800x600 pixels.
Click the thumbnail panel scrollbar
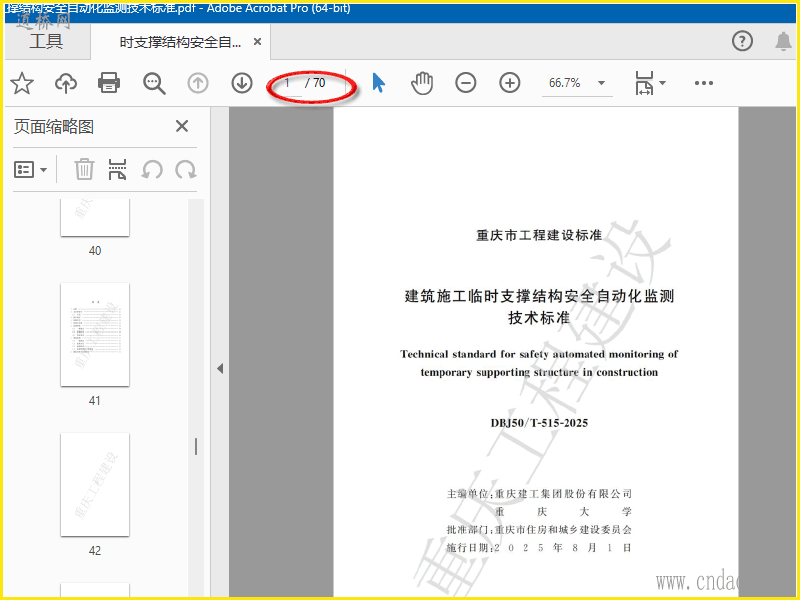click(196, 446)
